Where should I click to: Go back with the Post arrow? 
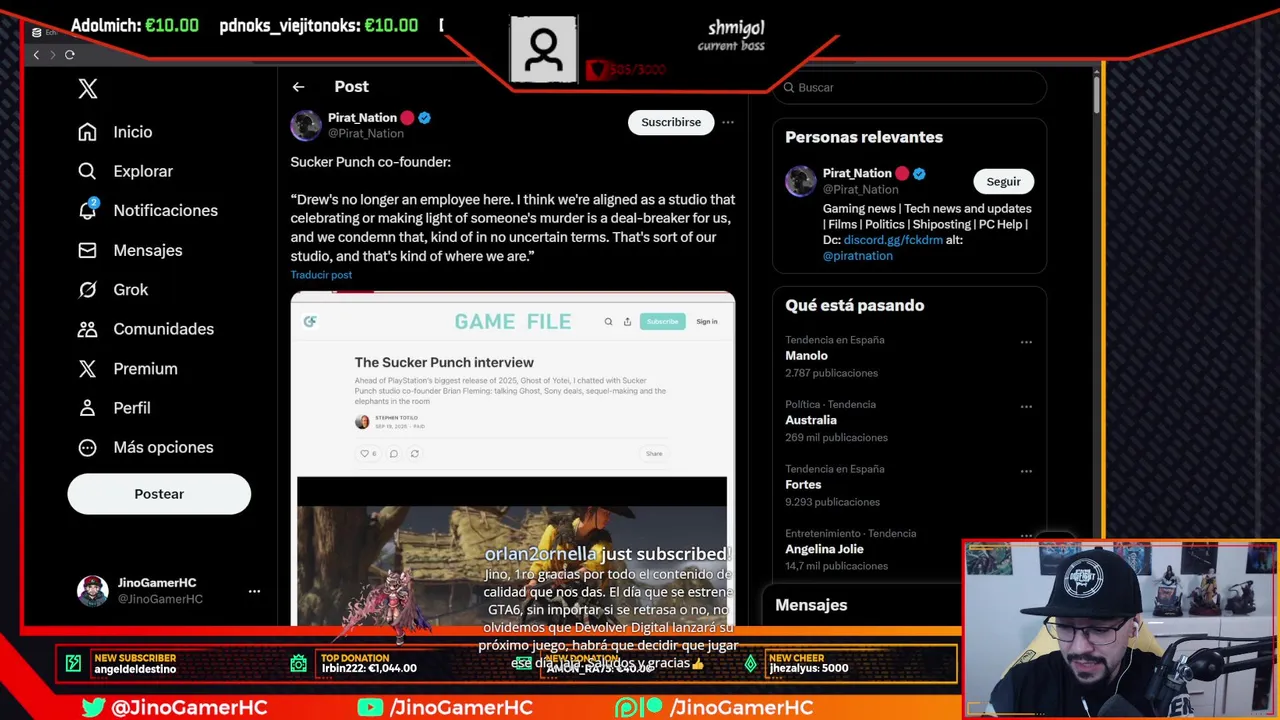pos(298,87)
